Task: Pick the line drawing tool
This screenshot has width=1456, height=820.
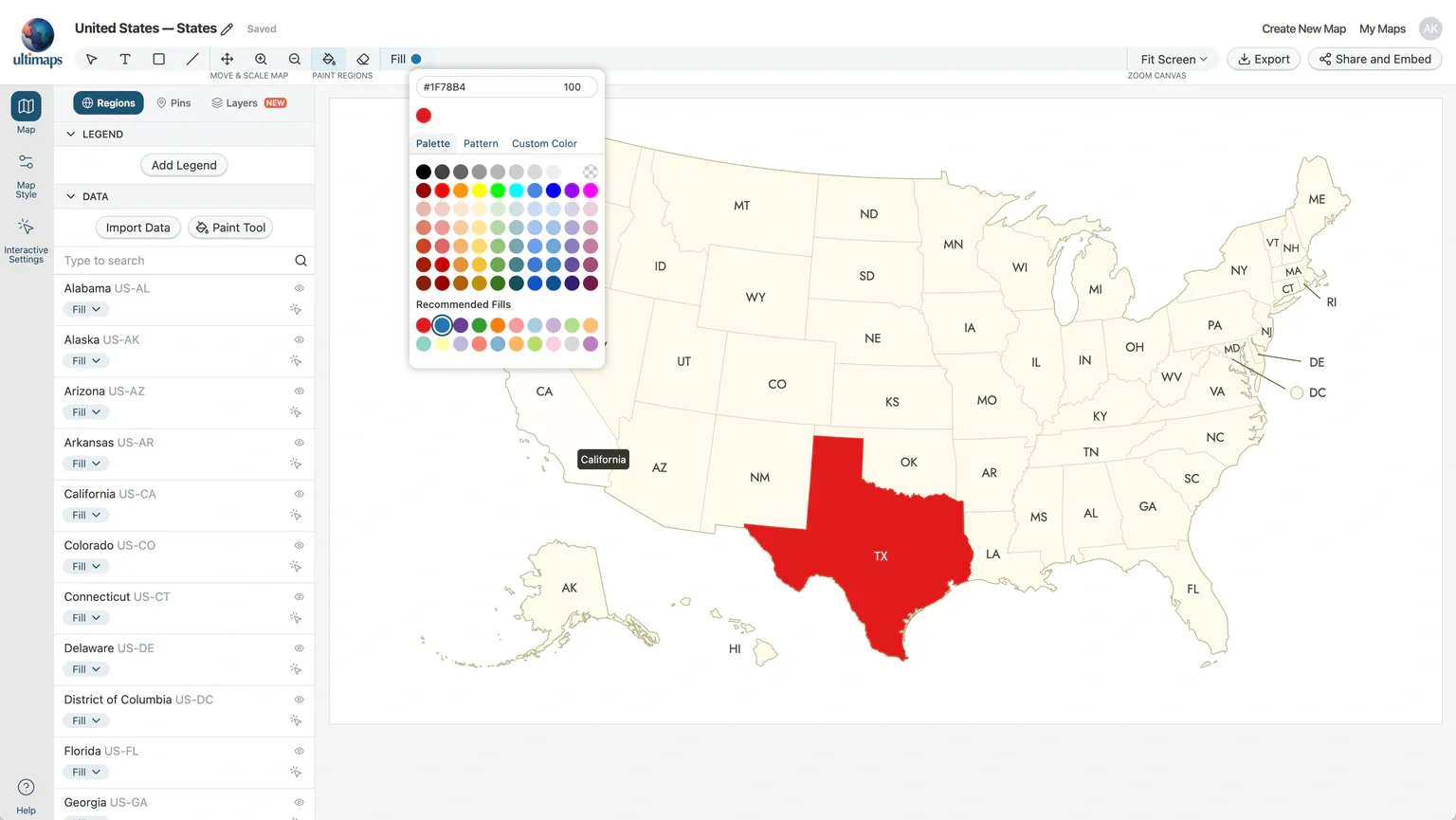Action: pyautogui.click(x=192, y=59)
